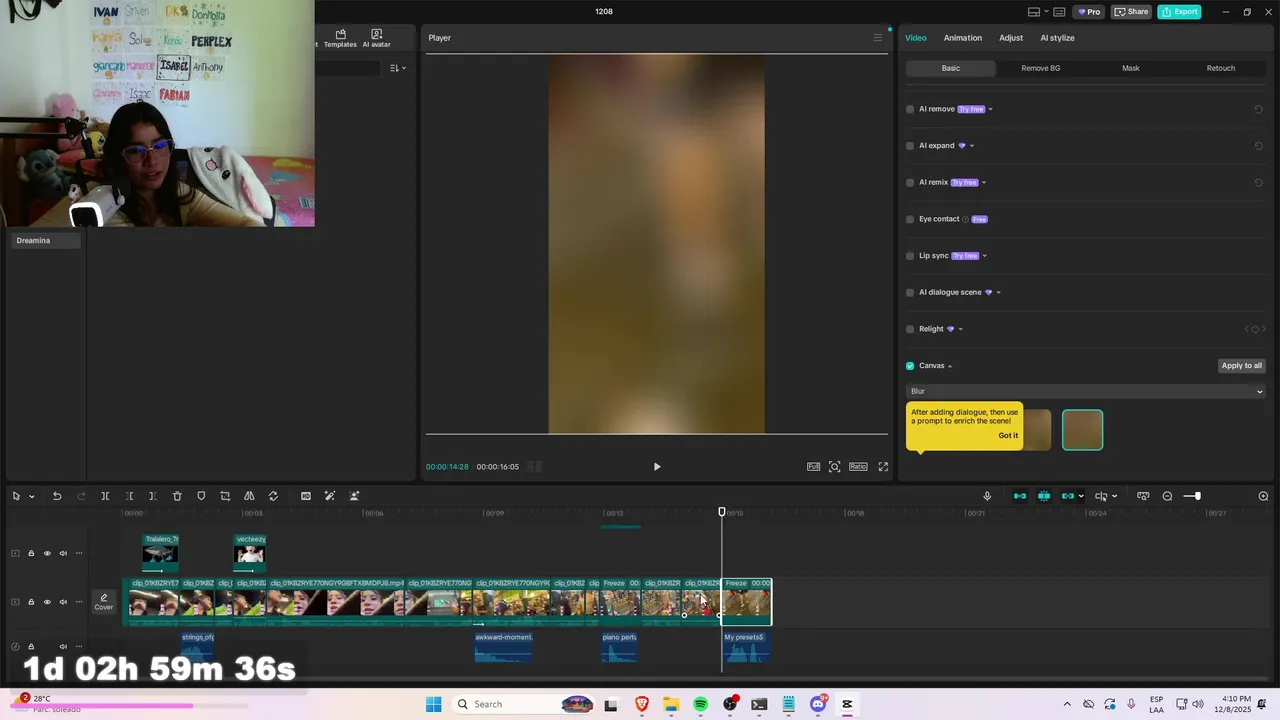Screen dimensions: 1280x720
Task: Toggle main track magnet
Action: coord(1020,496)
